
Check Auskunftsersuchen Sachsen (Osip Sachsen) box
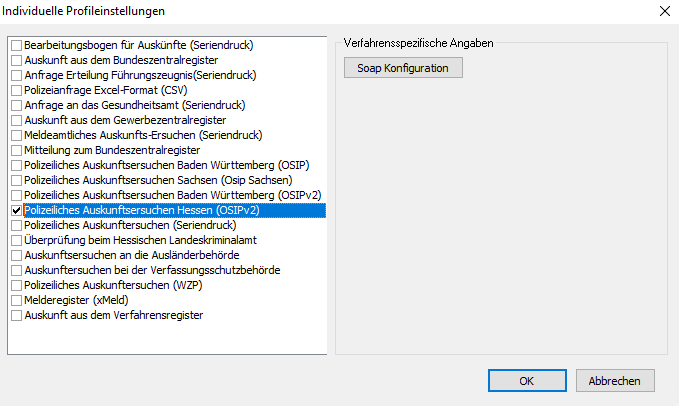point(16,181)
